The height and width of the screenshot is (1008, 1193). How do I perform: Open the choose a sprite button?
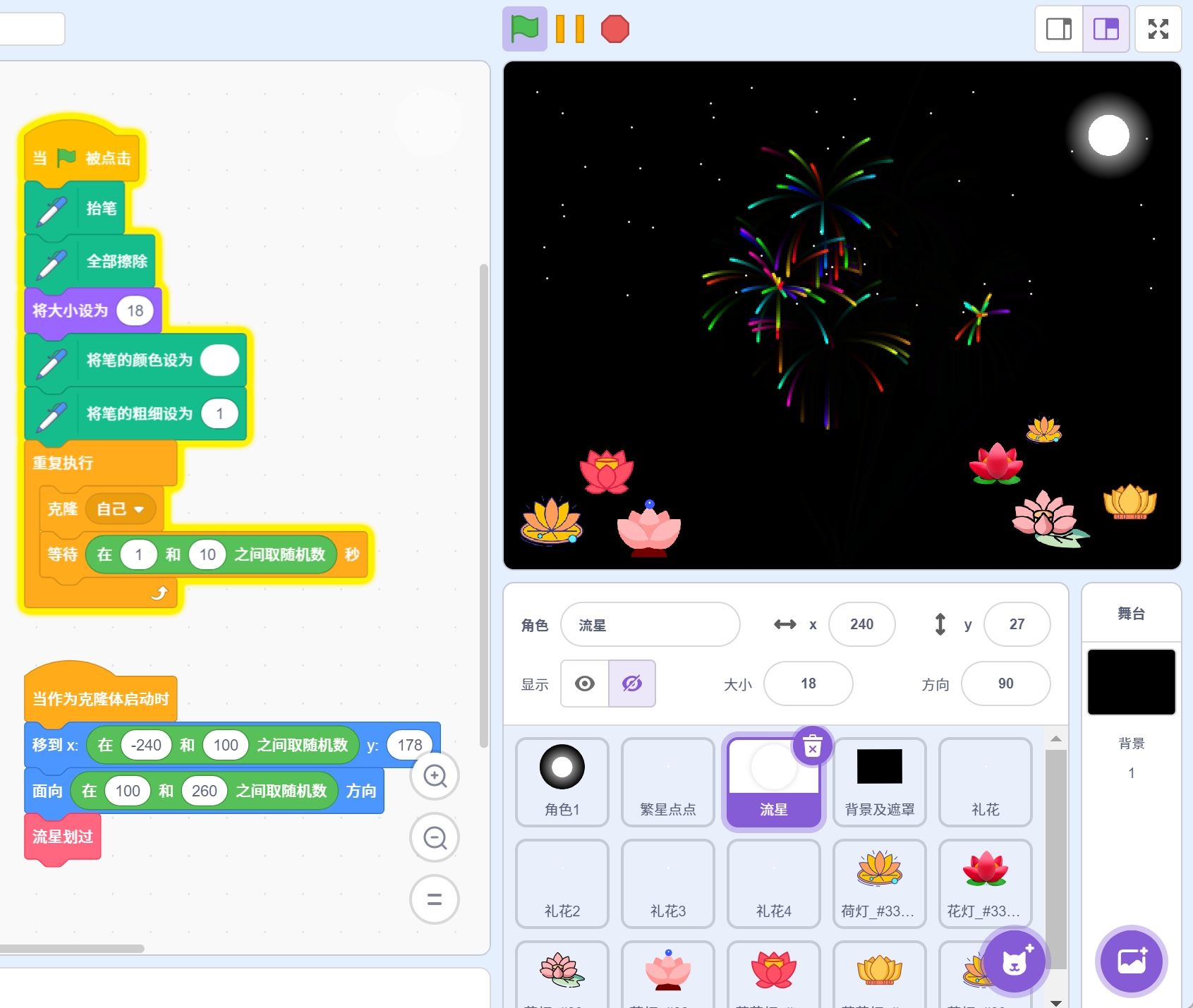[1015, 961]
